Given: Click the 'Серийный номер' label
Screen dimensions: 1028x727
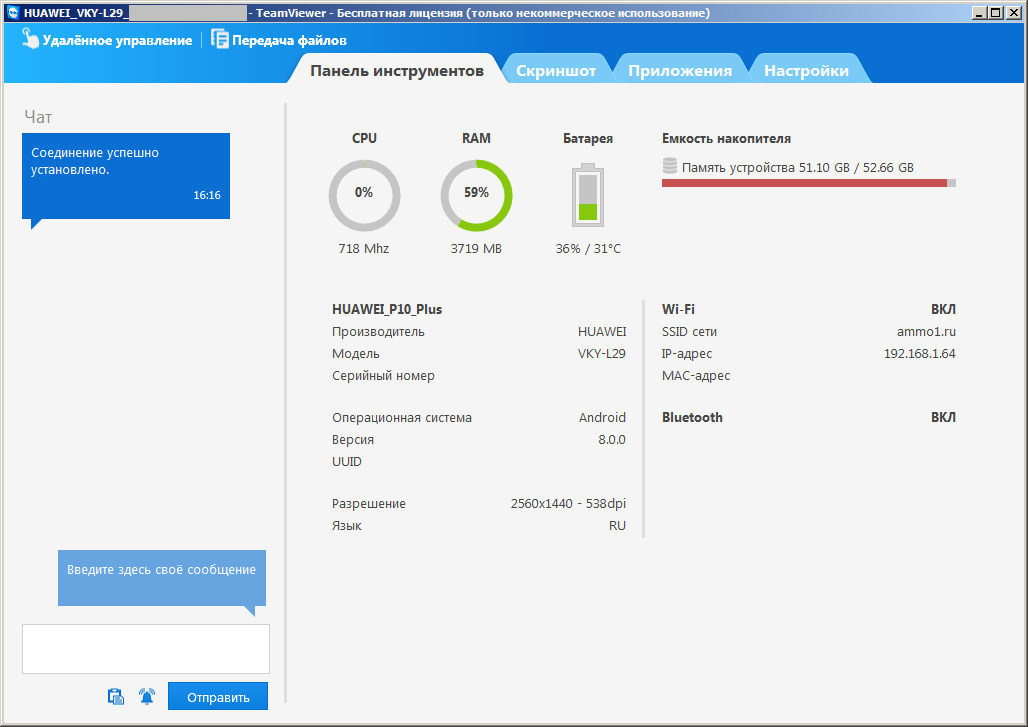Looking at the screenshot, I should click(x=383, y=376).
